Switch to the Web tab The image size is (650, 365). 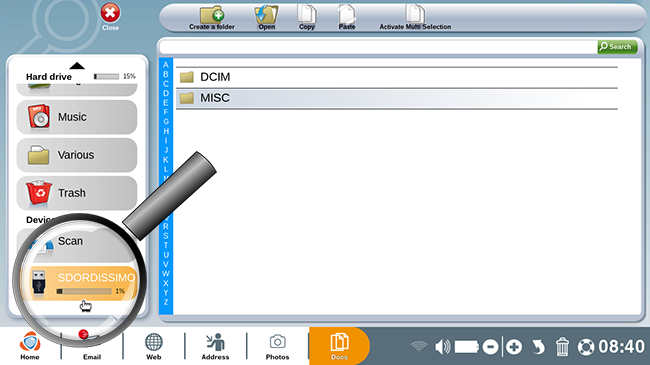point(153,347)
